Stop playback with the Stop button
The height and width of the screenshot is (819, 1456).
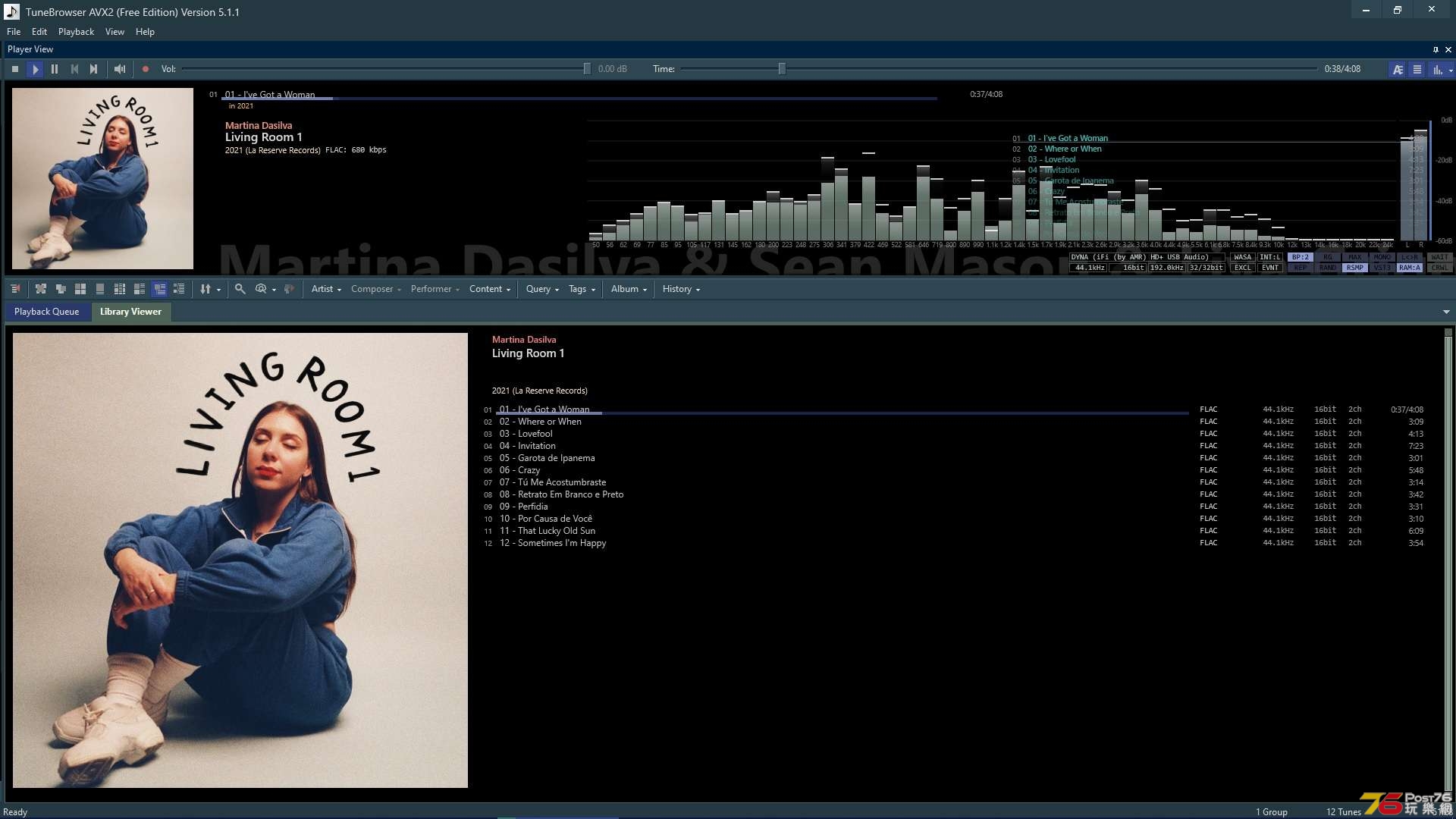click(x=15, y=69)
